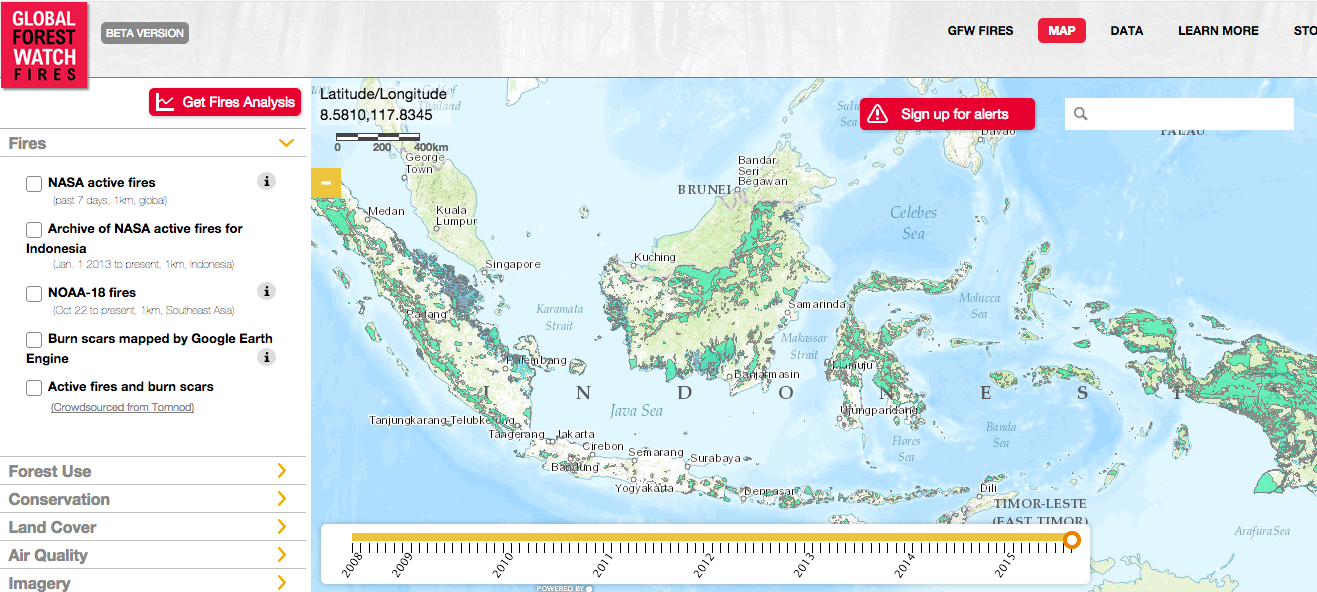Check Burn scars mapped by Google Earth Engine
The image size is (1317, 592).
[x=34, y=340]
